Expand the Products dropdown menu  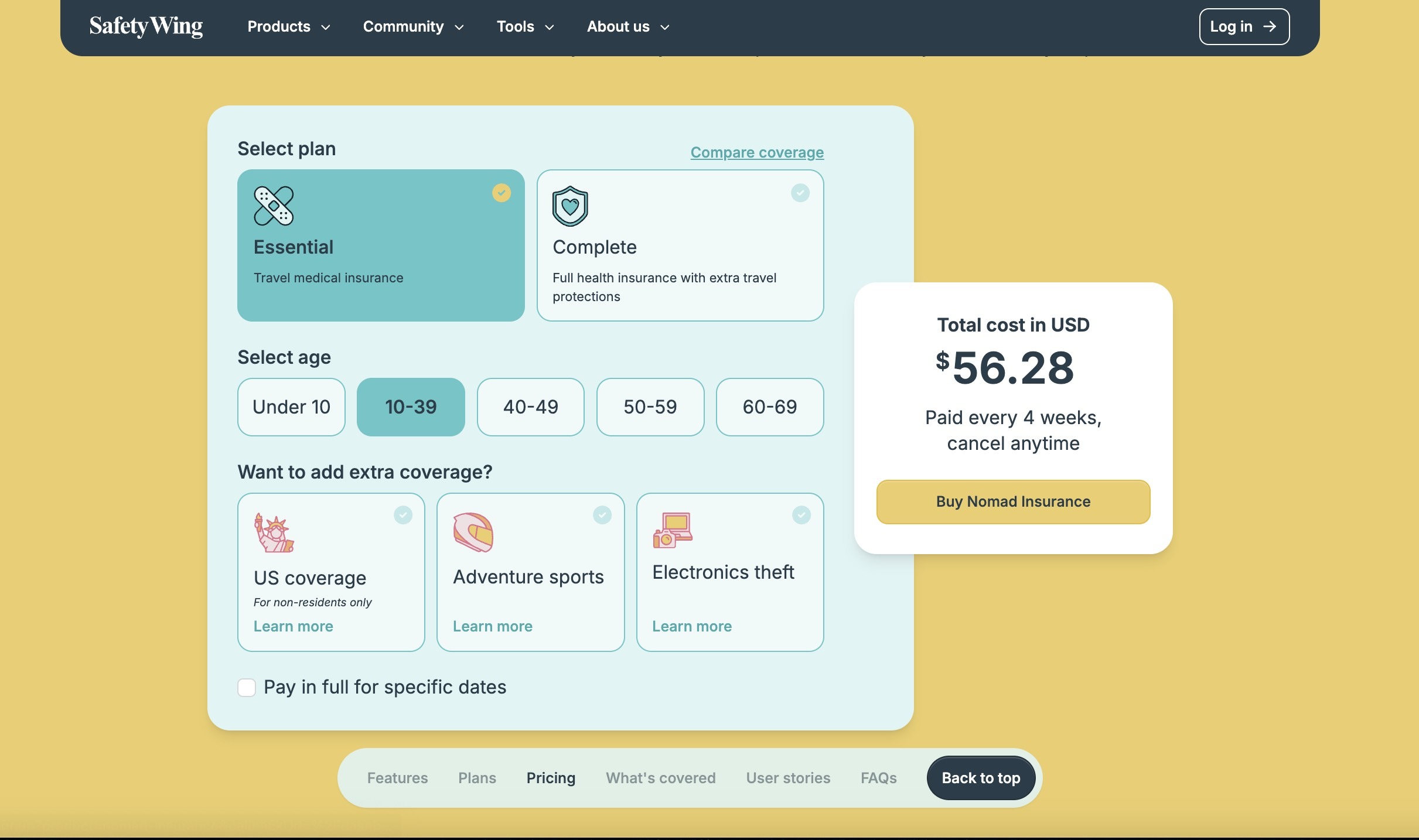[x=288, y=26]
